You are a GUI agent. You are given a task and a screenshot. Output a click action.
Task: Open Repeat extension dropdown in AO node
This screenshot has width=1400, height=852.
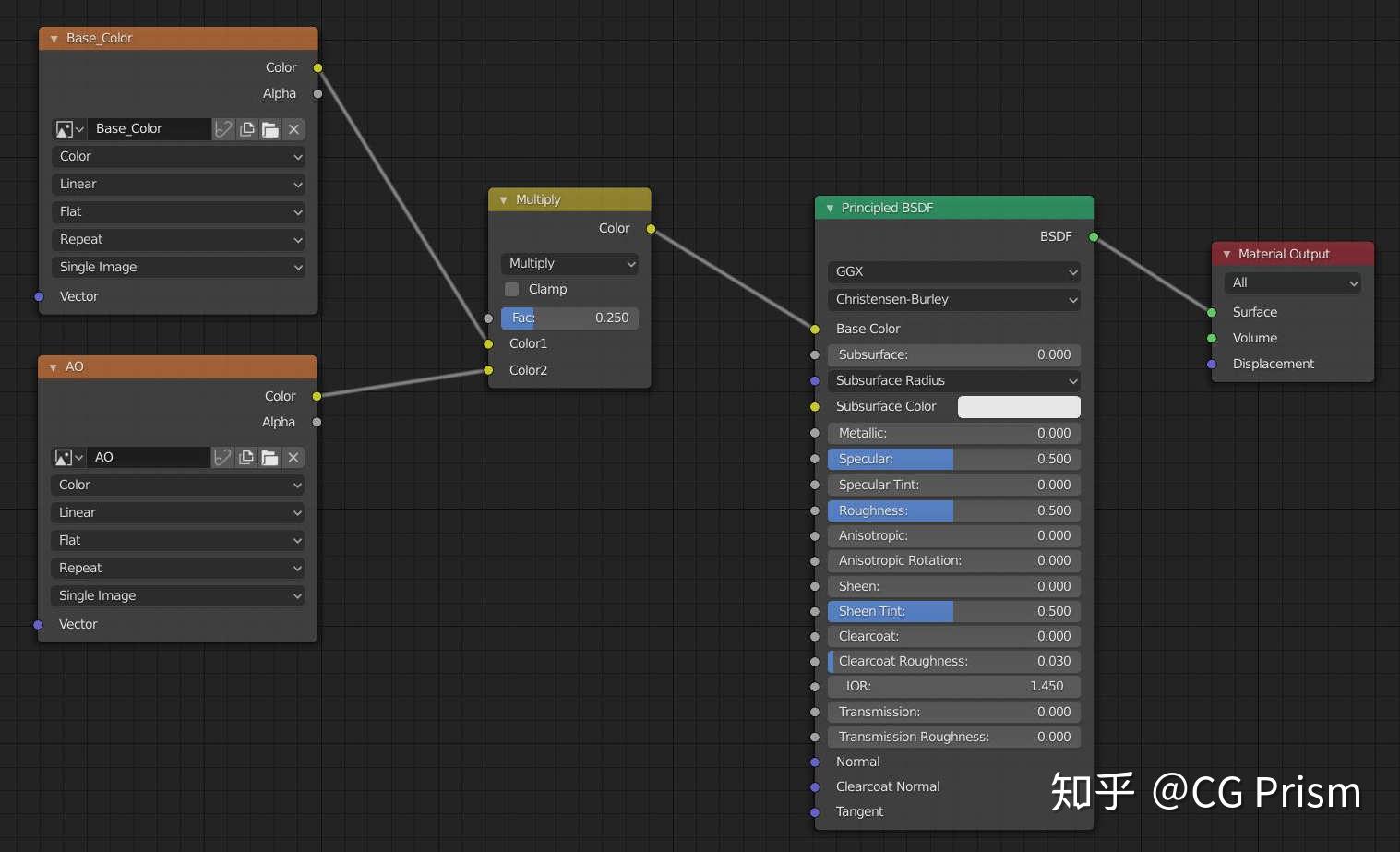(x=178, y=569)
